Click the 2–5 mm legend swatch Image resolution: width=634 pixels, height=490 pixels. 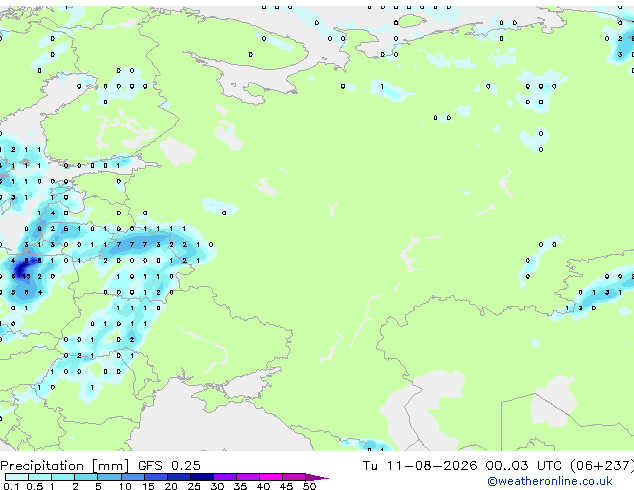[86, 477]
